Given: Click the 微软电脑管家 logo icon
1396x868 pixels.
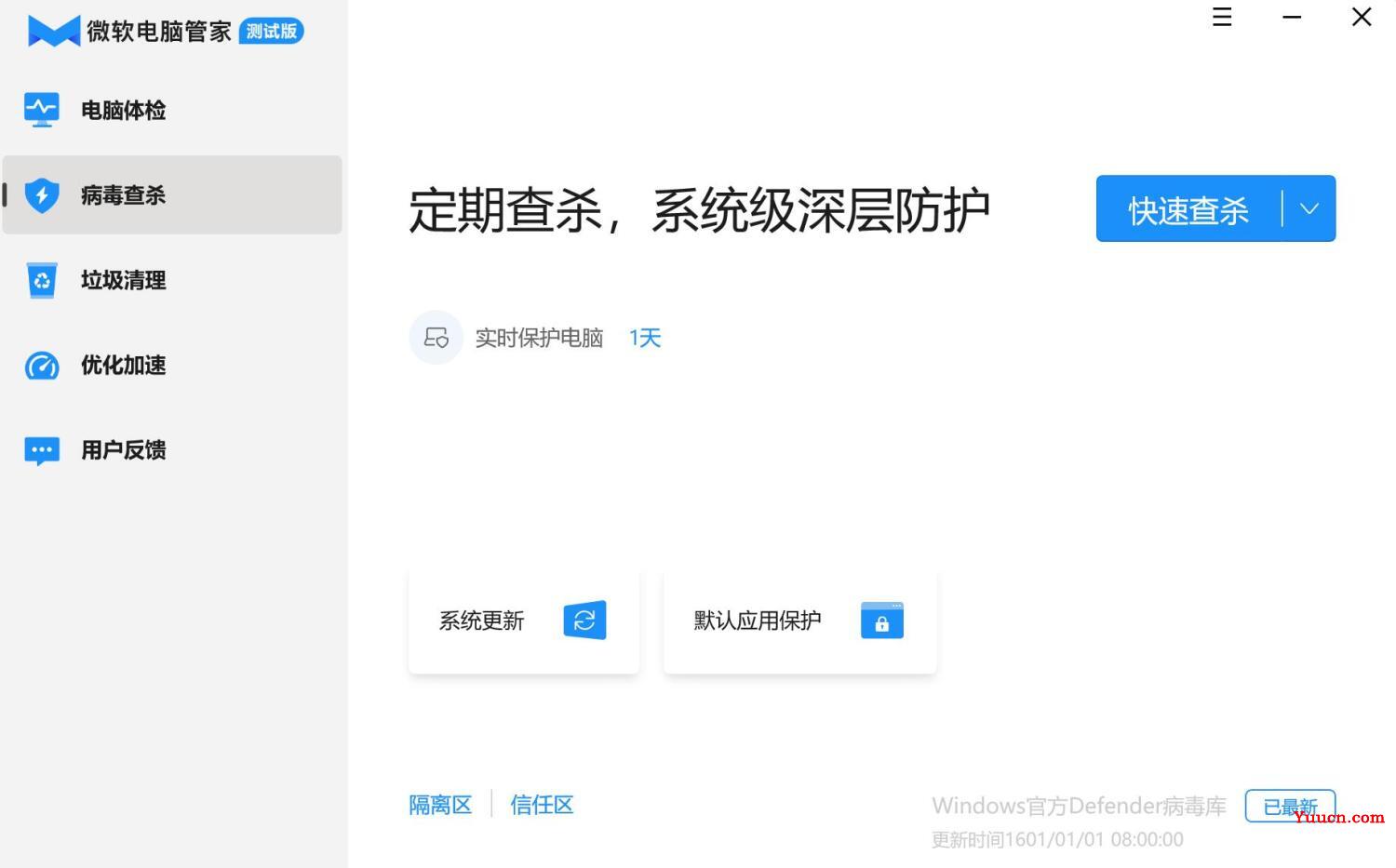Looking at the screenshot, I should coord(54,32).
